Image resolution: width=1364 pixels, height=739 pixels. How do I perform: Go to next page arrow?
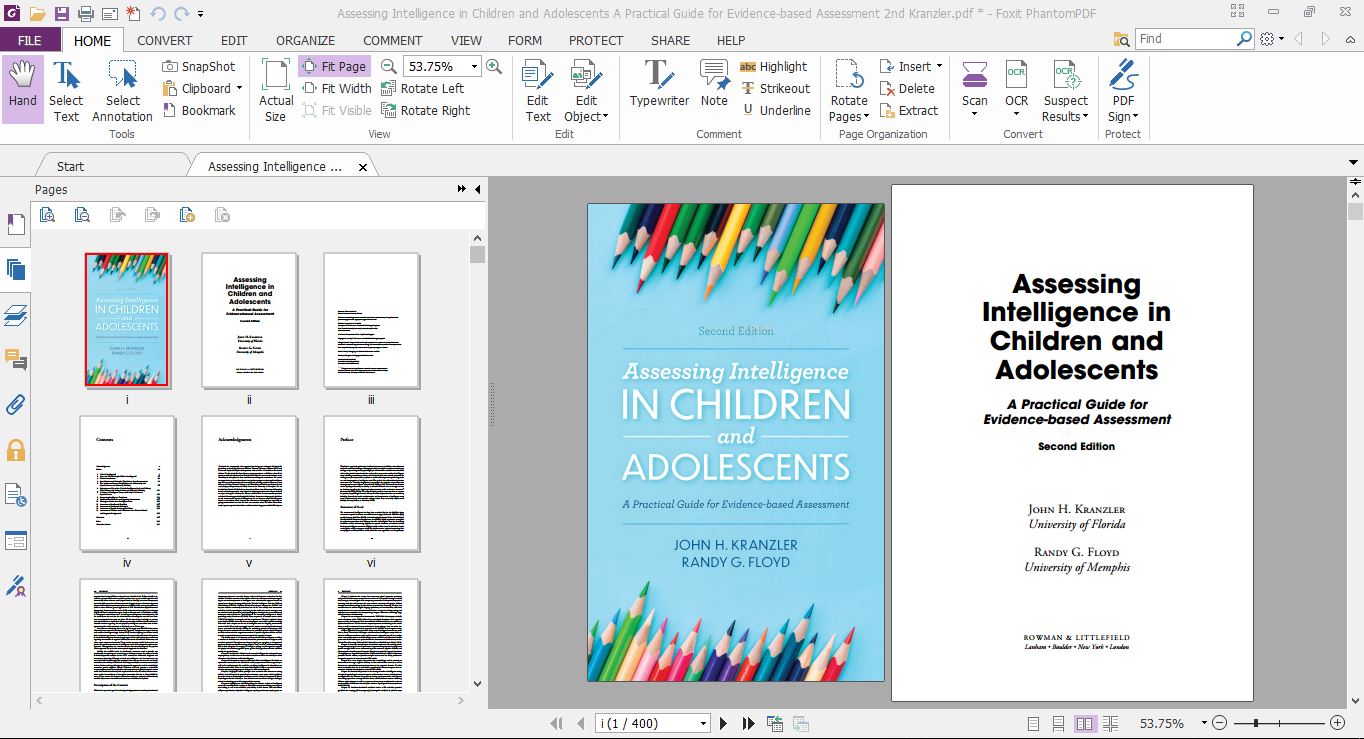coord(723,723)
